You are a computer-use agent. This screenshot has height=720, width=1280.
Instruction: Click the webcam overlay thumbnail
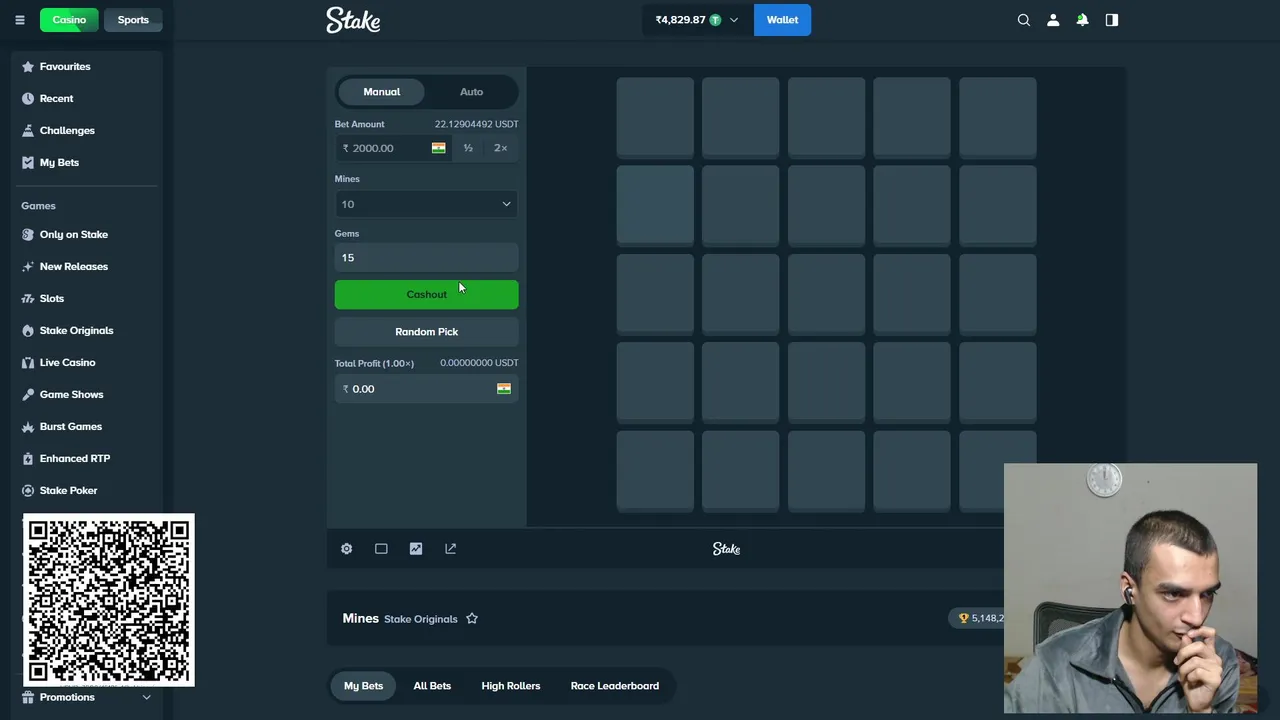tap(1130, 588)
